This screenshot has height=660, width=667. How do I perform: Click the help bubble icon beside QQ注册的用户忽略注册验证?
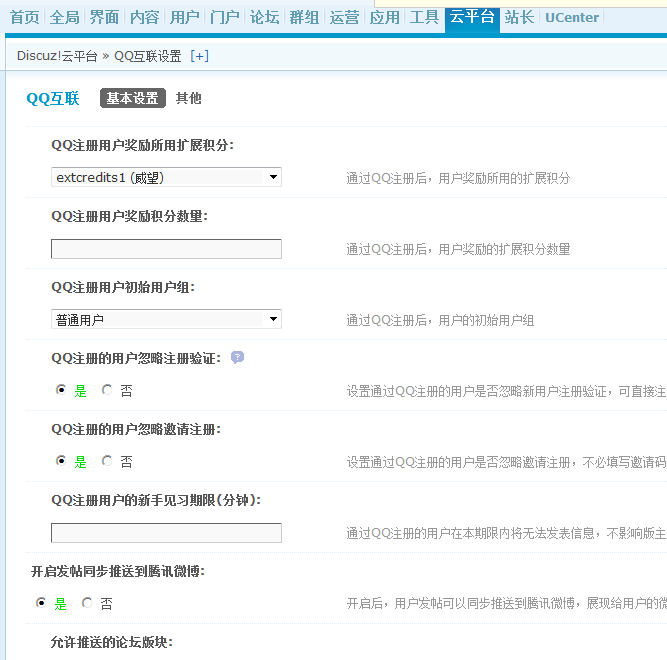pos(237,358)
